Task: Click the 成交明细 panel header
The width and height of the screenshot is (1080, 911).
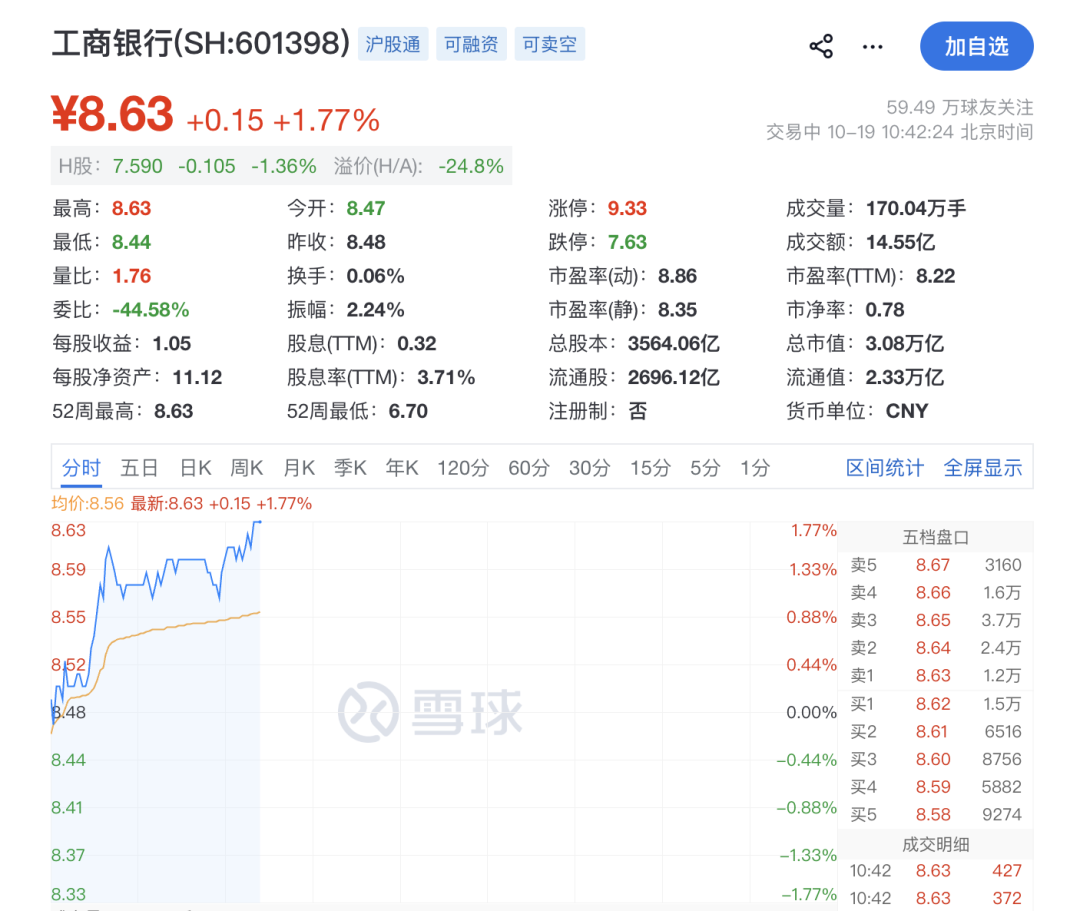Action: [x=936, y=844]
